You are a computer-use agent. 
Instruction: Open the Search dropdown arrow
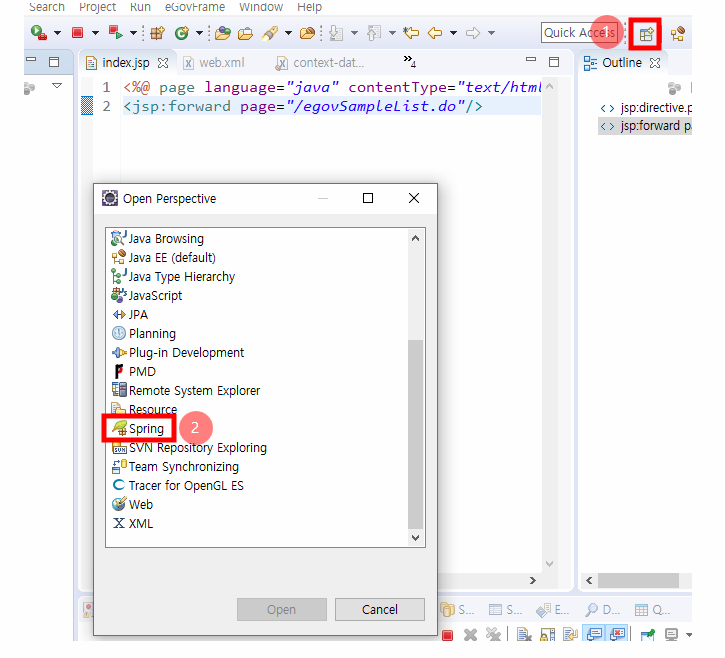[x=288, y=33]
